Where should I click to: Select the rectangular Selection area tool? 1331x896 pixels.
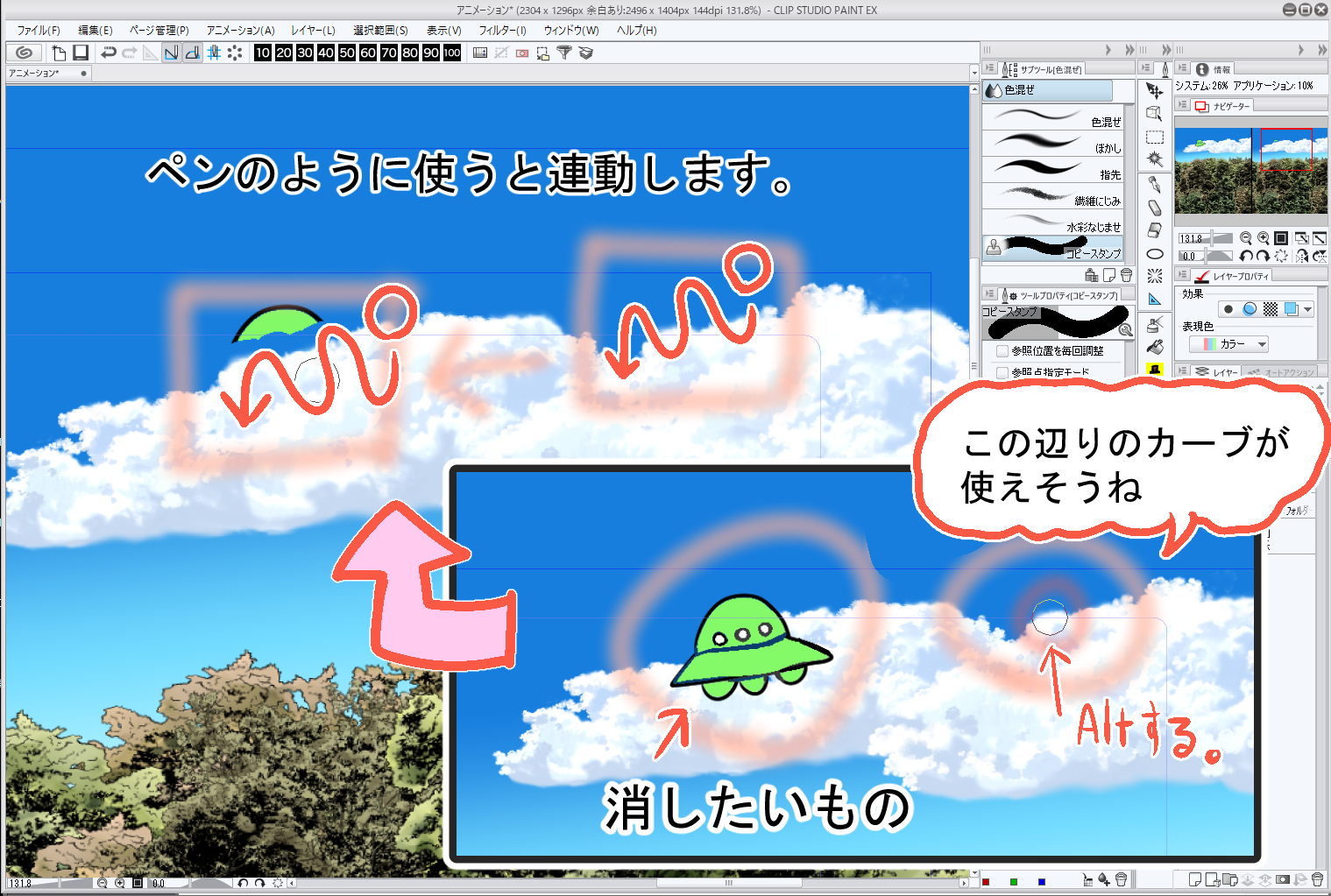(1155, 138)
